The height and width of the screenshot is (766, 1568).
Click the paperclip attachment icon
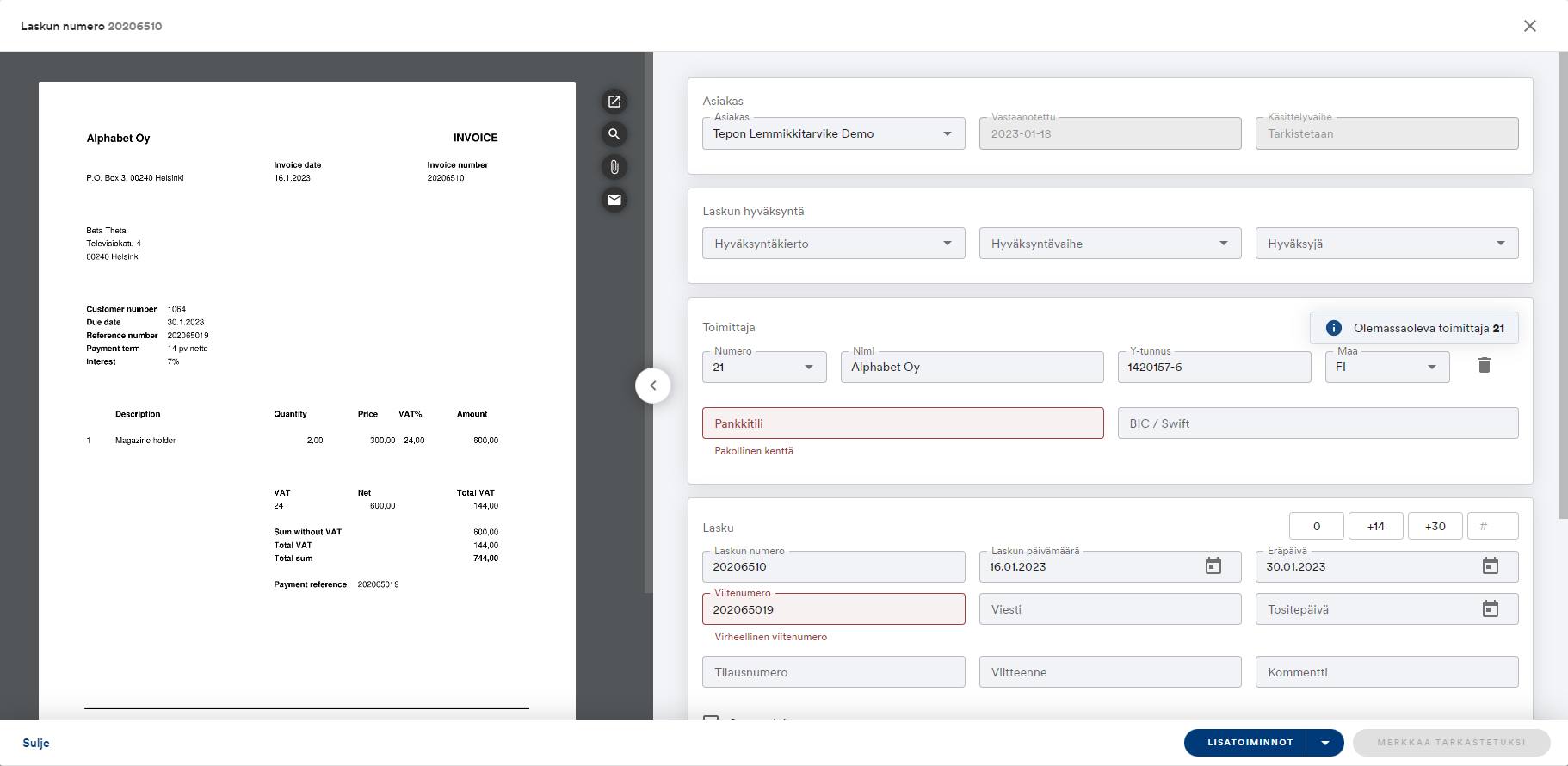coord(614,167)
